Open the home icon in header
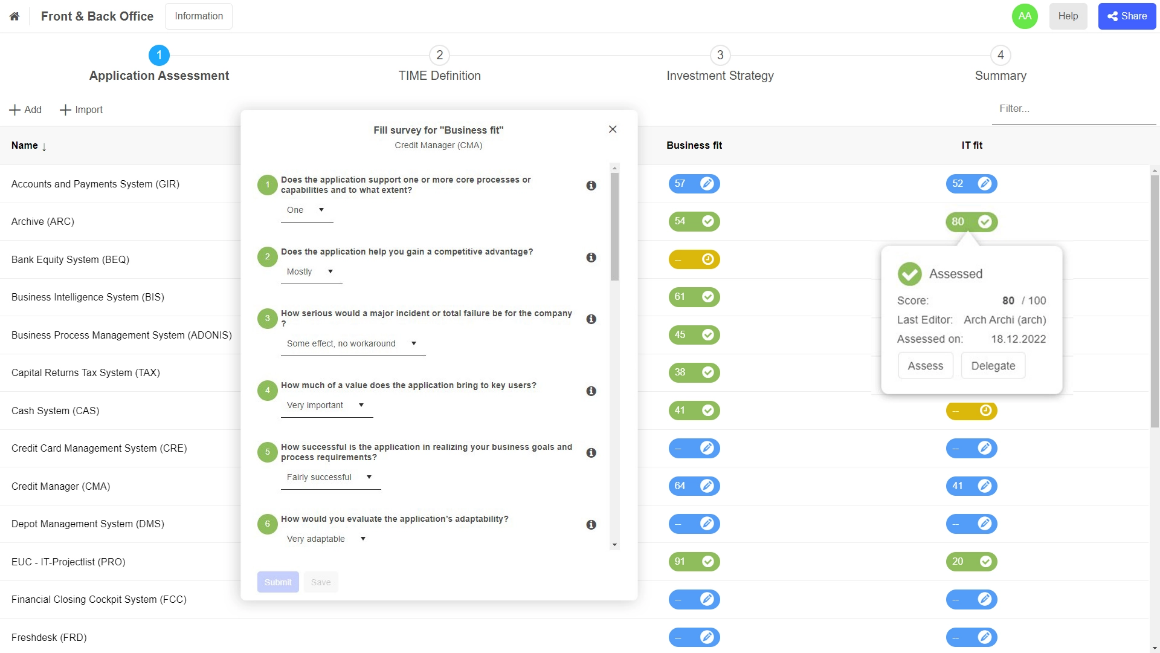 [x=14, y=16]
